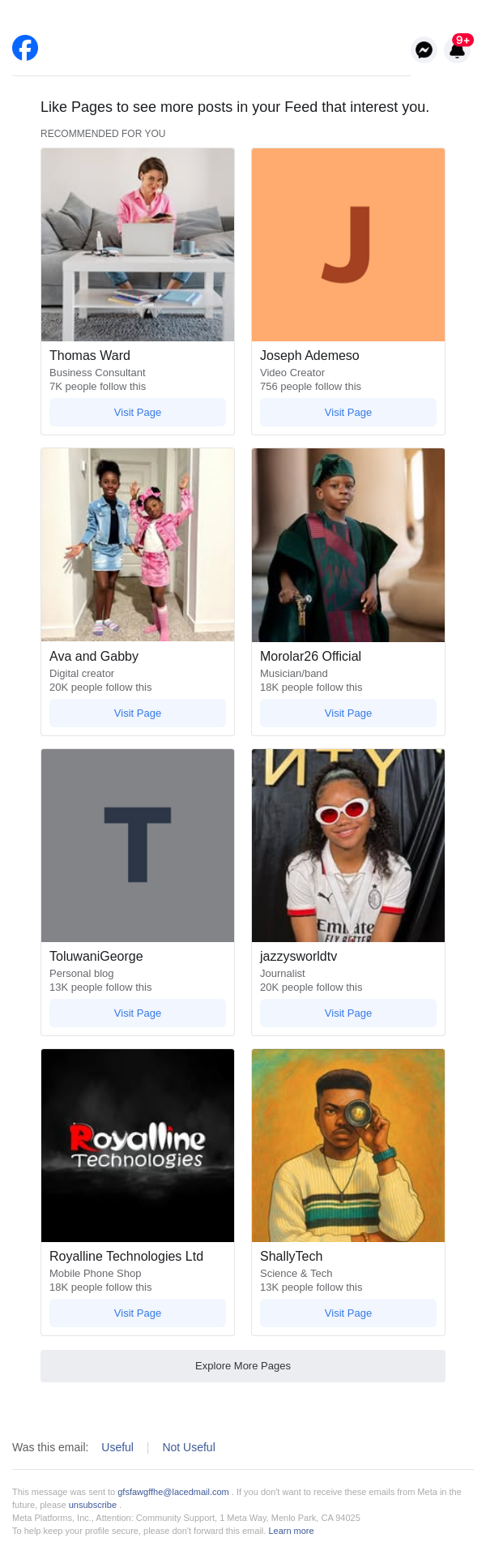Click the gfsfawgffhe@lacedmail.com email address
The image size is (486, 1568).
click(173, 1492)
